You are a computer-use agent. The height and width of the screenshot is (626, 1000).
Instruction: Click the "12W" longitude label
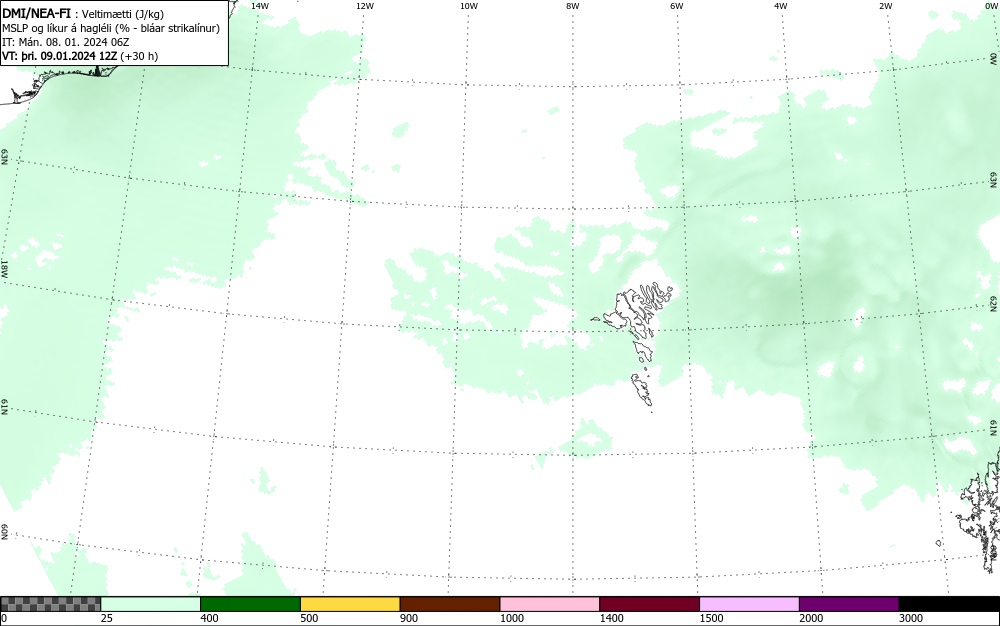(x=365, y=6)
